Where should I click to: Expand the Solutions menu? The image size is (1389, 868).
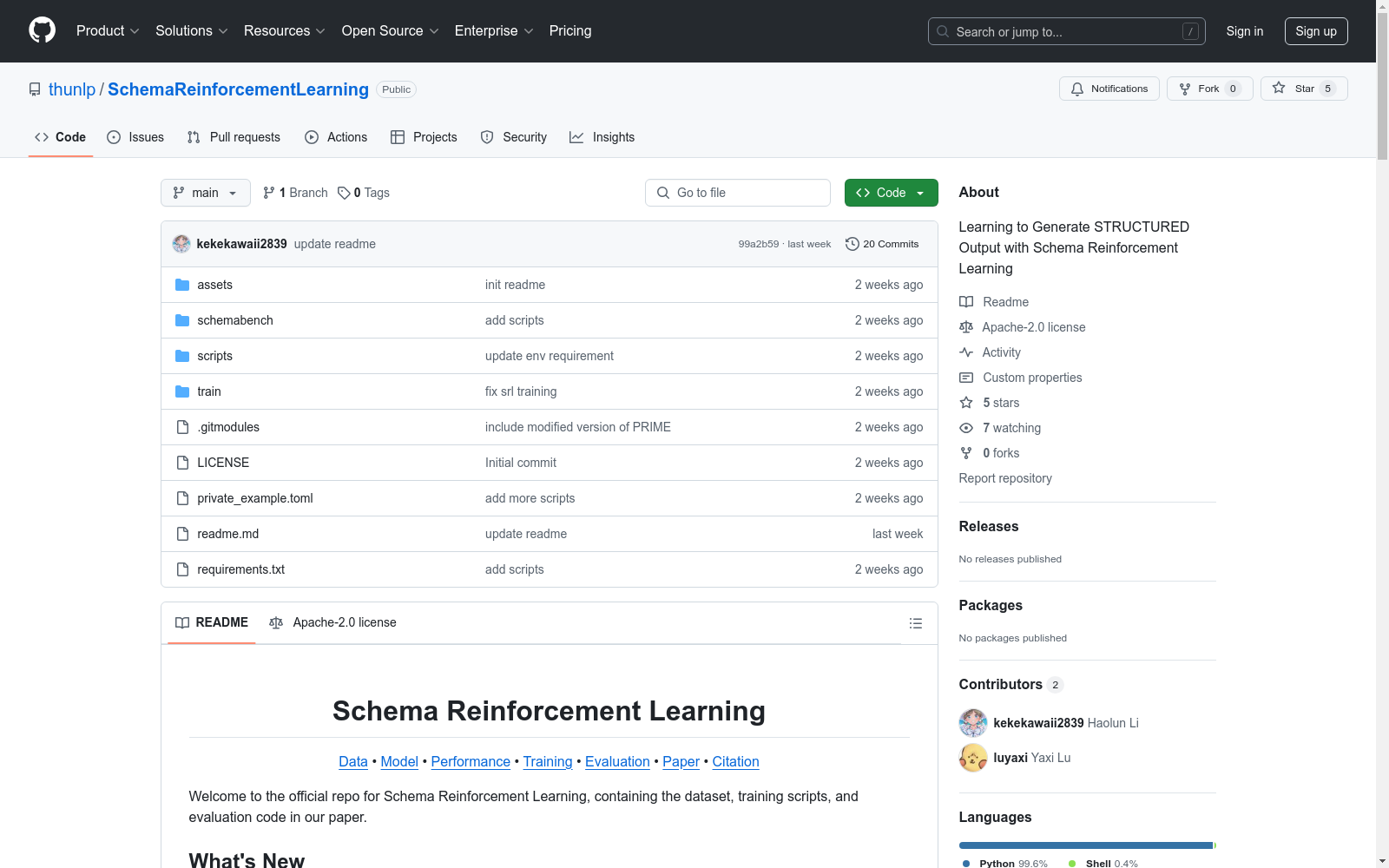pyautogui.click(x=192, y=31)
